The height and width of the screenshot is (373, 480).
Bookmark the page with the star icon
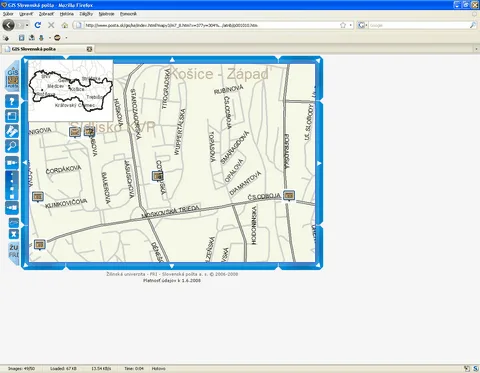(x=343, y=25)
